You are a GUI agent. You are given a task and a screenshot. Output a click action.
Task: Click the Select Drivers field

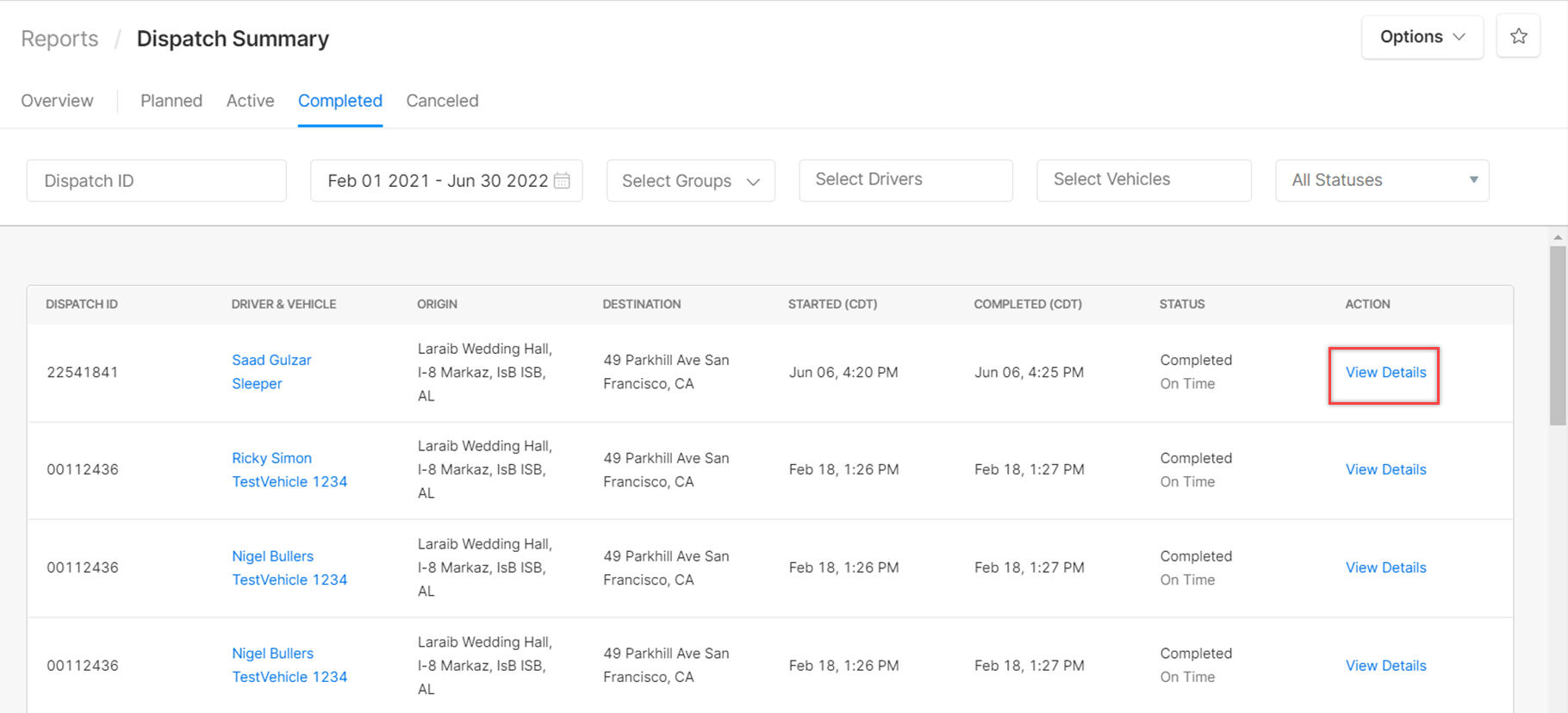905,180
